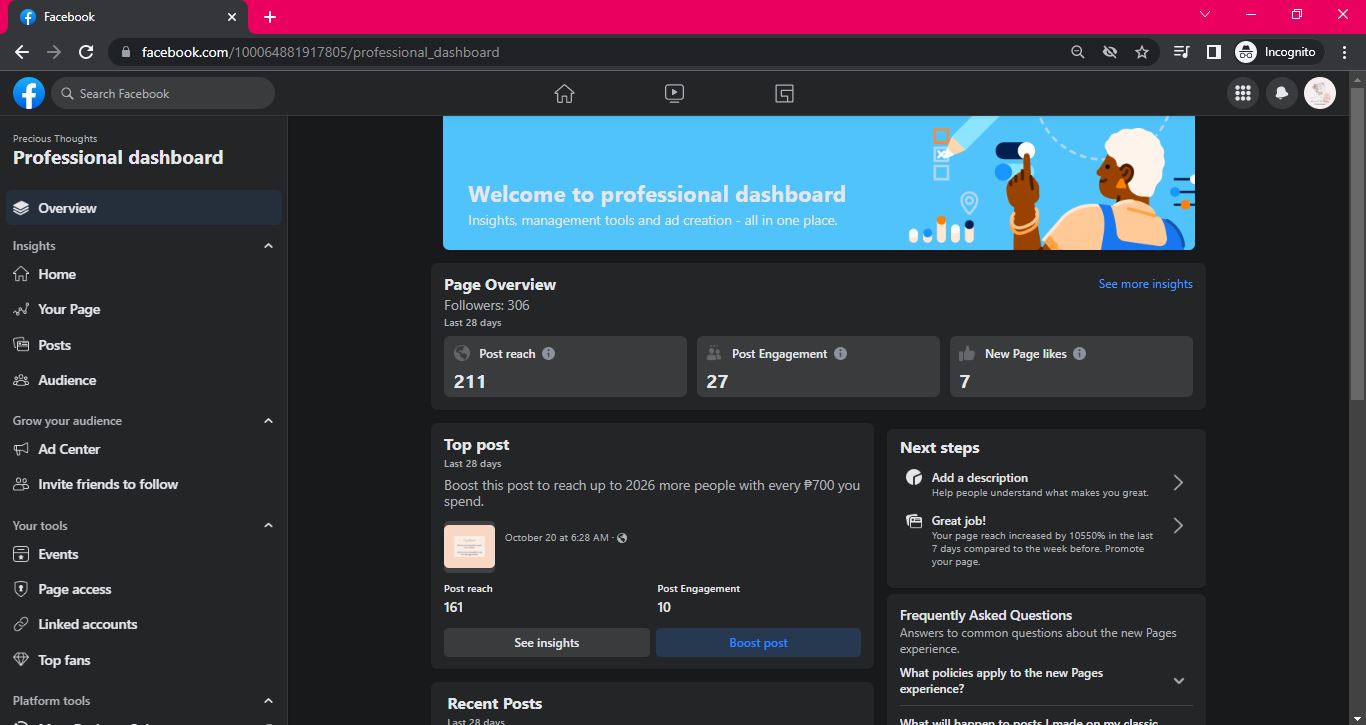Close the Facebook browser tab
1366x725 pixels.
pyautogui.click(x=232, y=17)
